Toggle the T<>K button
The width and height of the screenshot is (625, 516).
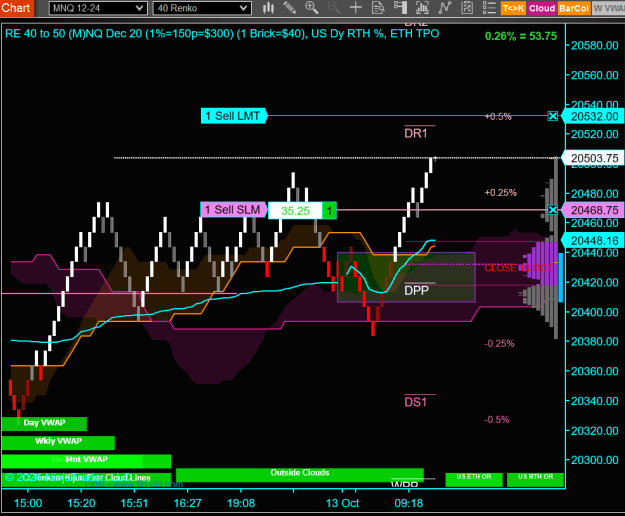tap(513, 8)
